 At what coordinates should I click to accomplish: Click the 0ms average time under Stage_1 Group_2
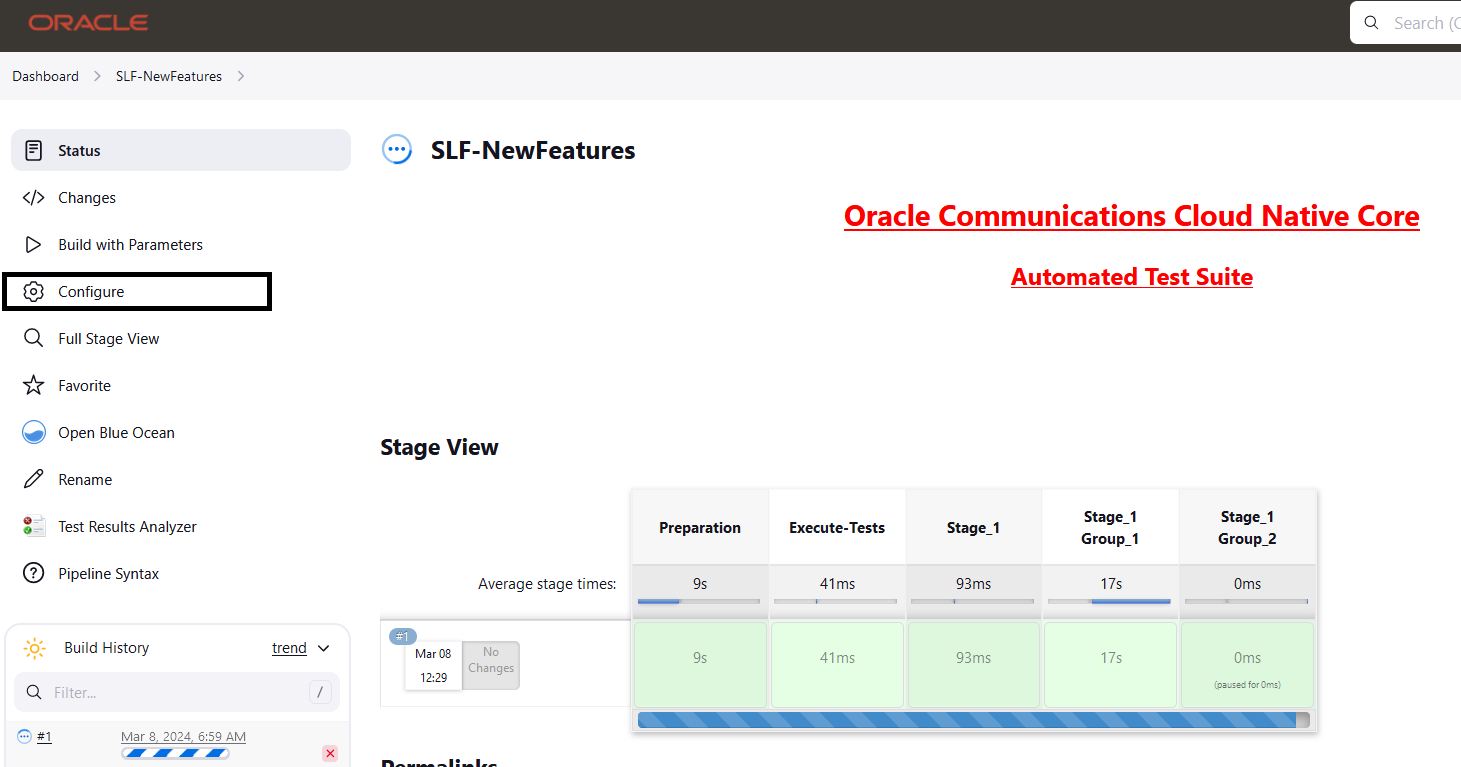(x=1247, y=584)
